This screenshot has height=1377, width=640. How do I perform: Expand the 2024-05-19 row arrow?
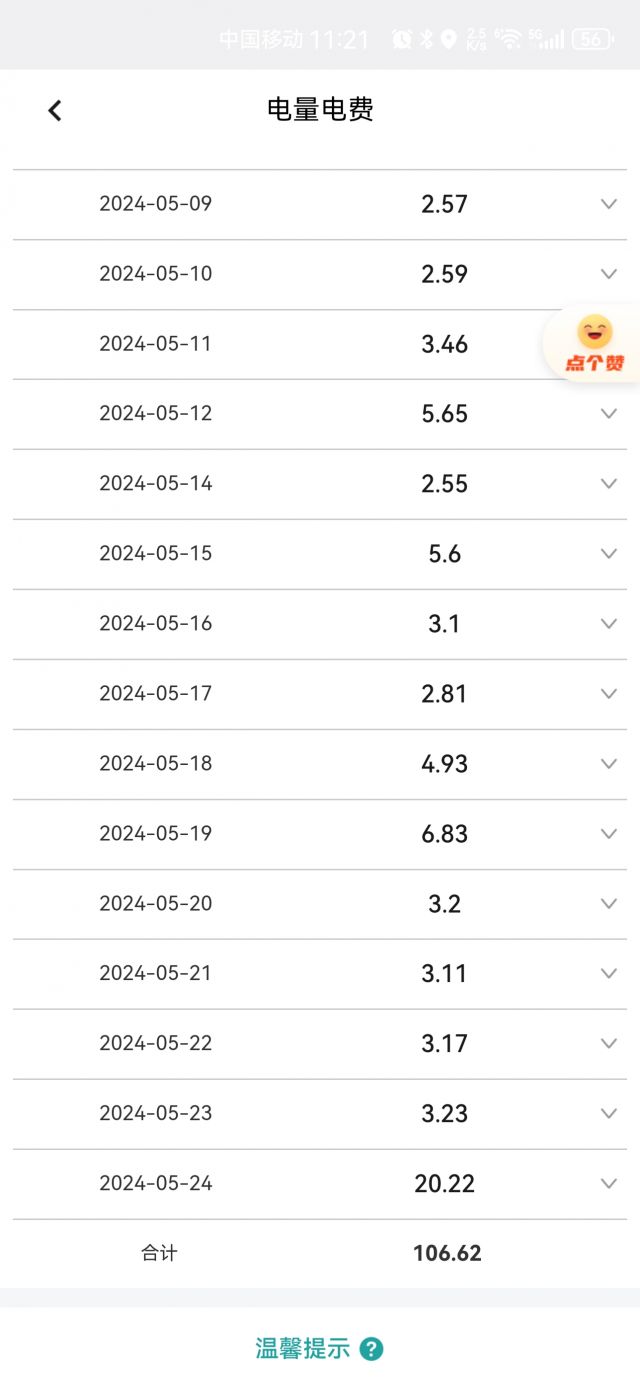pos(608,834)
